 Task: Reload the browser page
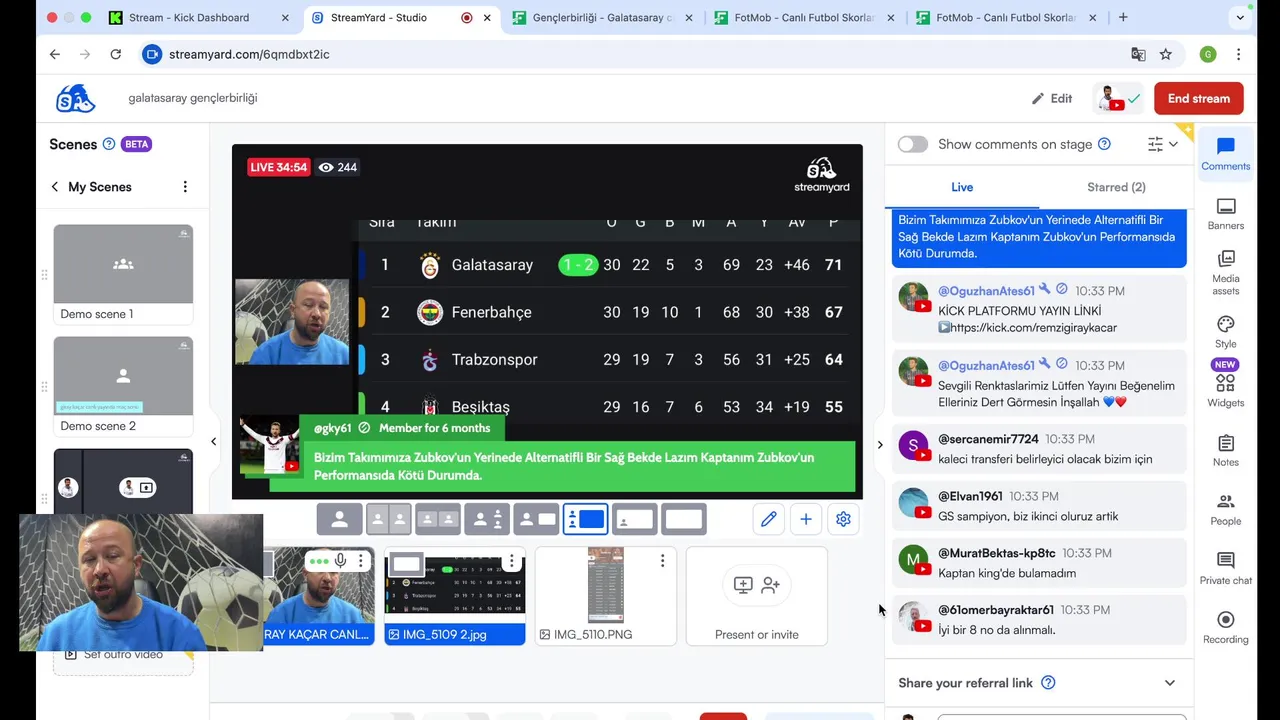click(x=116, y=54)
